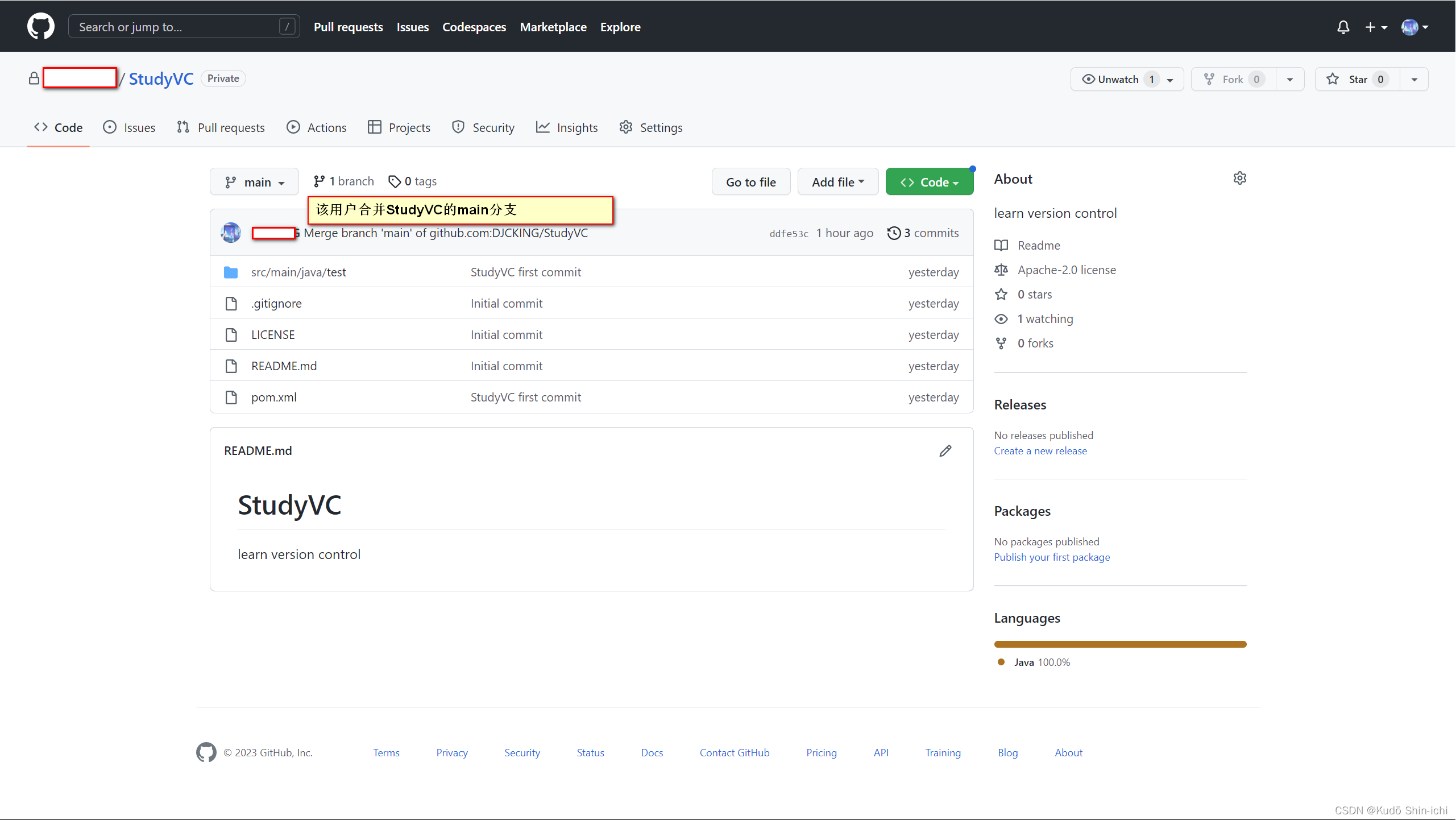Switch to the Settings tab
Viewport: 1456px width, 820px height.
pyautogui.click(x=651, y=127)
